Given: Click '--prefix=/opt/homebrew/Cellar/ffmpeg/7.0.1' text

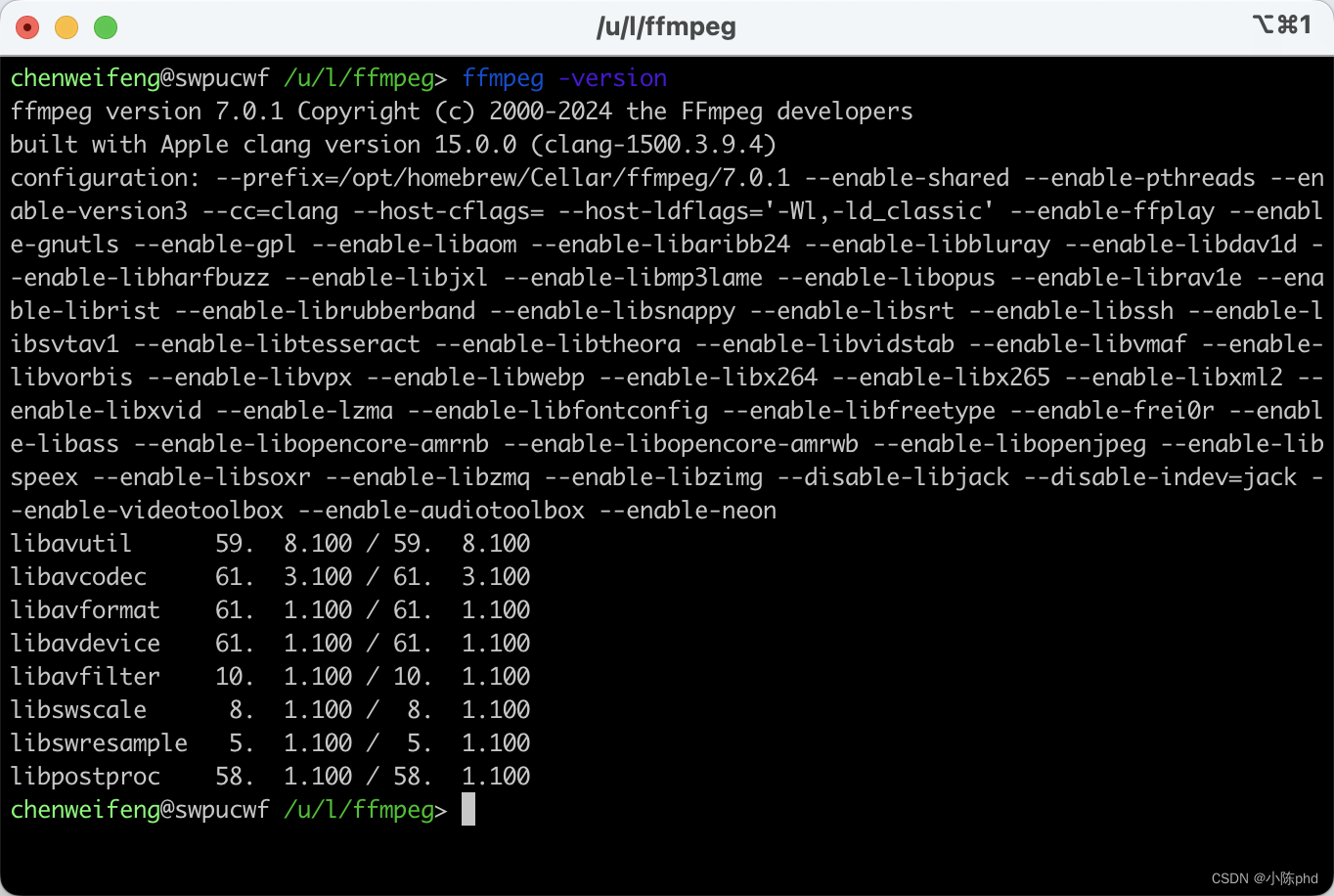Looking at the screenshot, I should (503, 178).
